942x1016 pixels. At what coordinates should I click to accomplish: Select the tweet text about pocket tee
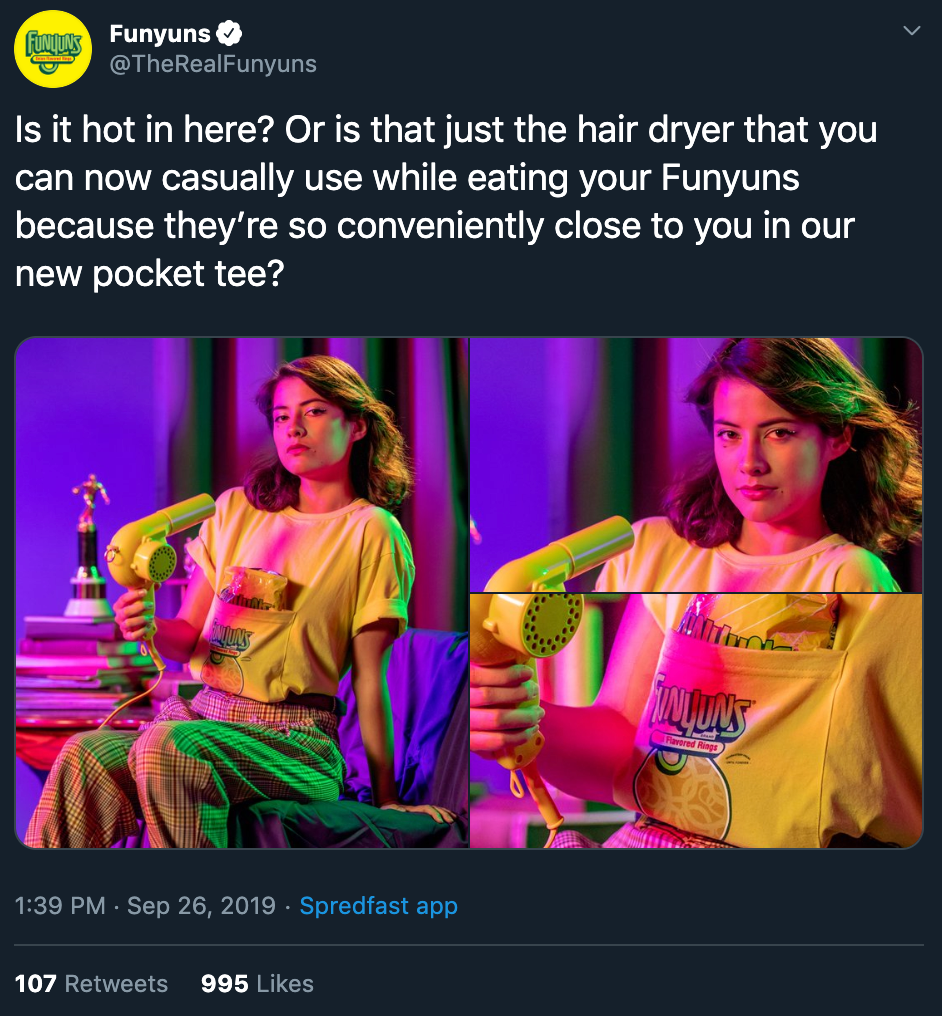click(x=446, y=201)
